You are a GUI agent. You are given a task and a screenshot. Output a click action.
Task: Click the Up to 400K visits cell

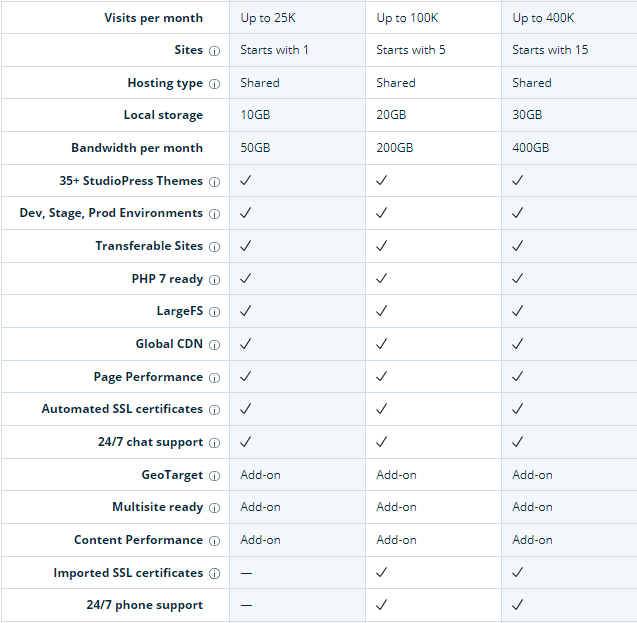point(545,18)
